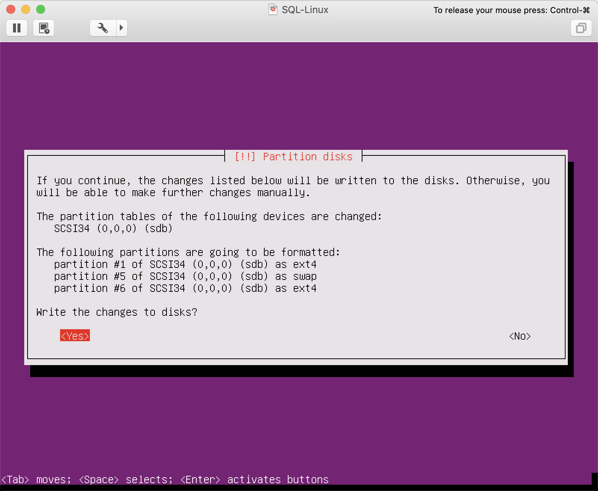Click the SQL-Linux document icon in title bar

273,10
